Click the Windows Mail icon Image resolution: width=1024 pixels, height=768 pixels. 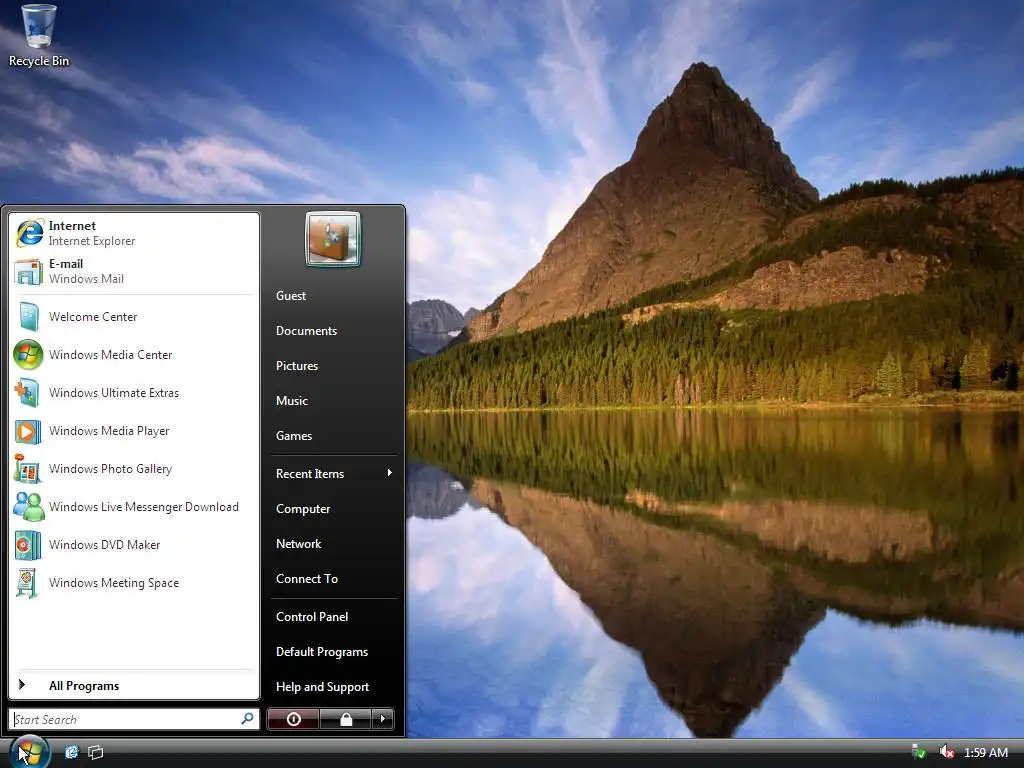tap(29, 271)
